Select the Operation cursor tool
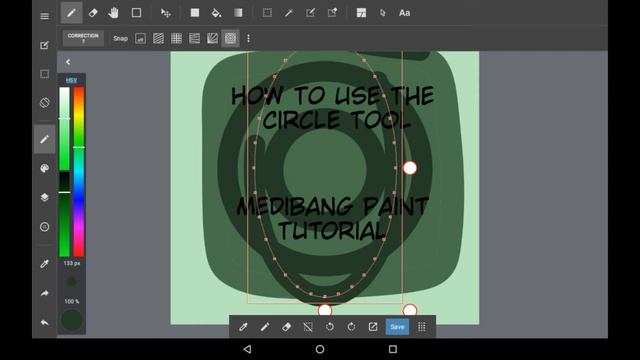This screenshot has width=640, height=360. [x=382, y=13]
